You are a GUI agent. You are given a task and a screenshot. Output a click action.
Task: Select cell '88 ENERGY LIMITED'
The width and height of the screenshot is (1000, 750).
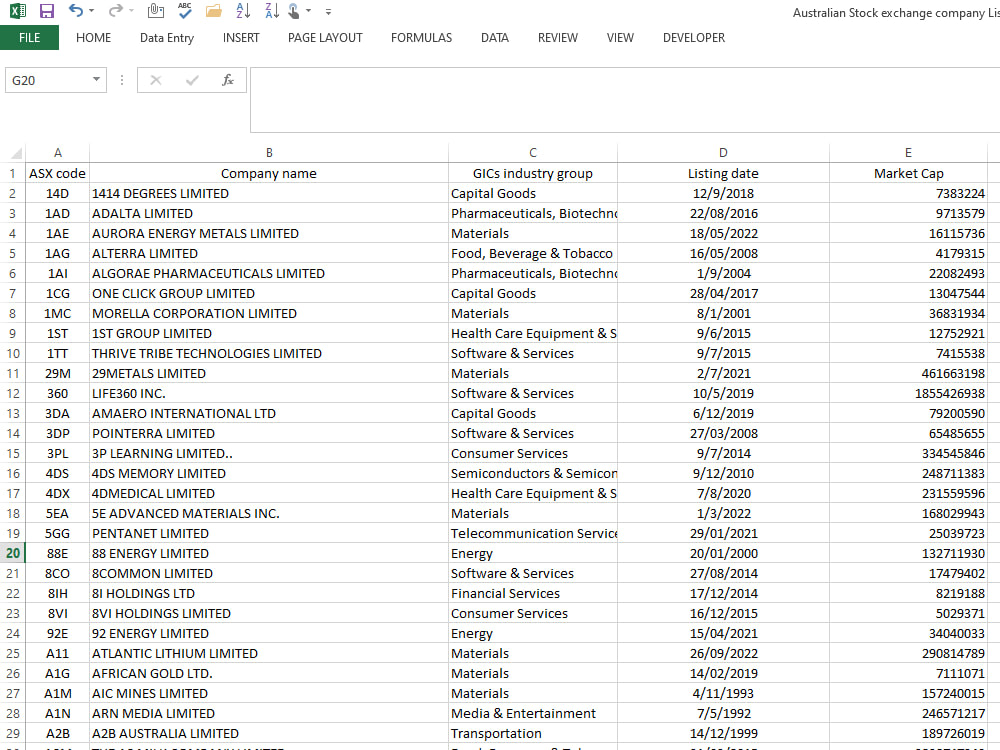coord(269,553)
